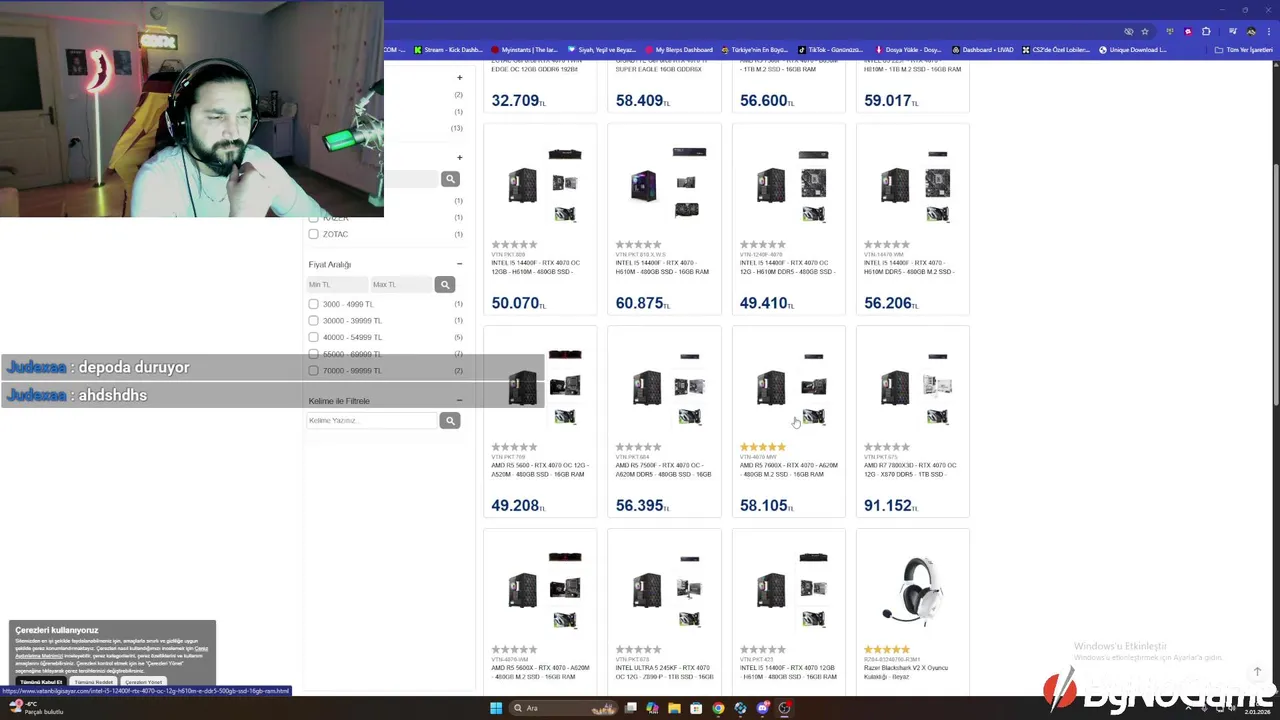The width and height of the screenshot is (1280, 720).
Task: Open the Intel Ultra 5 245KF product title
Action: (x=664, y=672)
